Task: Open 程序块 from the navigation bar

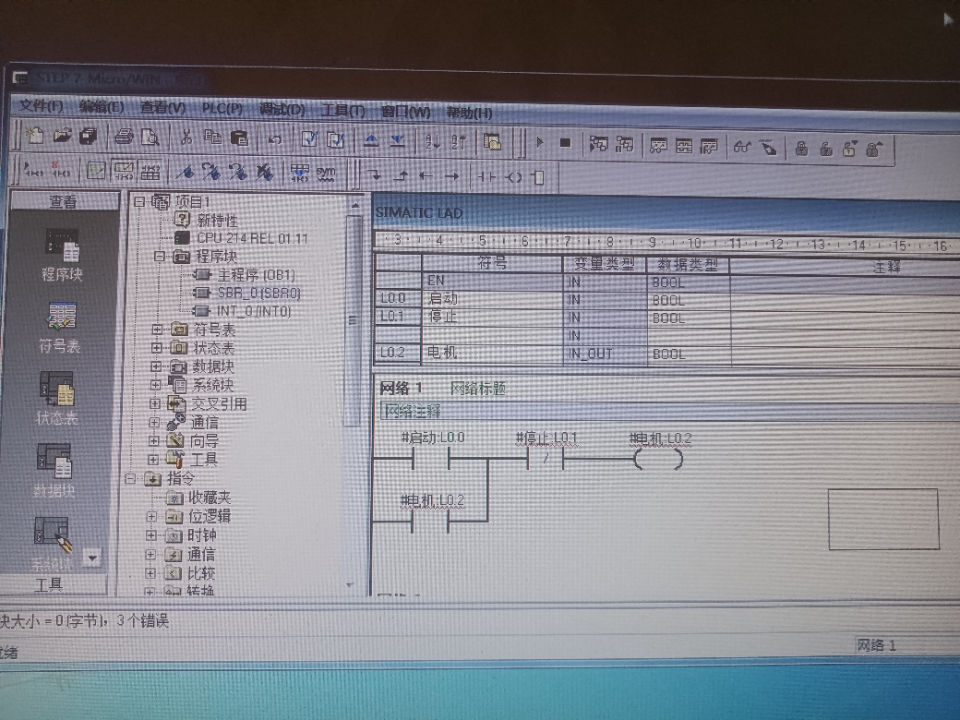Action: click(x=61, y=255)
